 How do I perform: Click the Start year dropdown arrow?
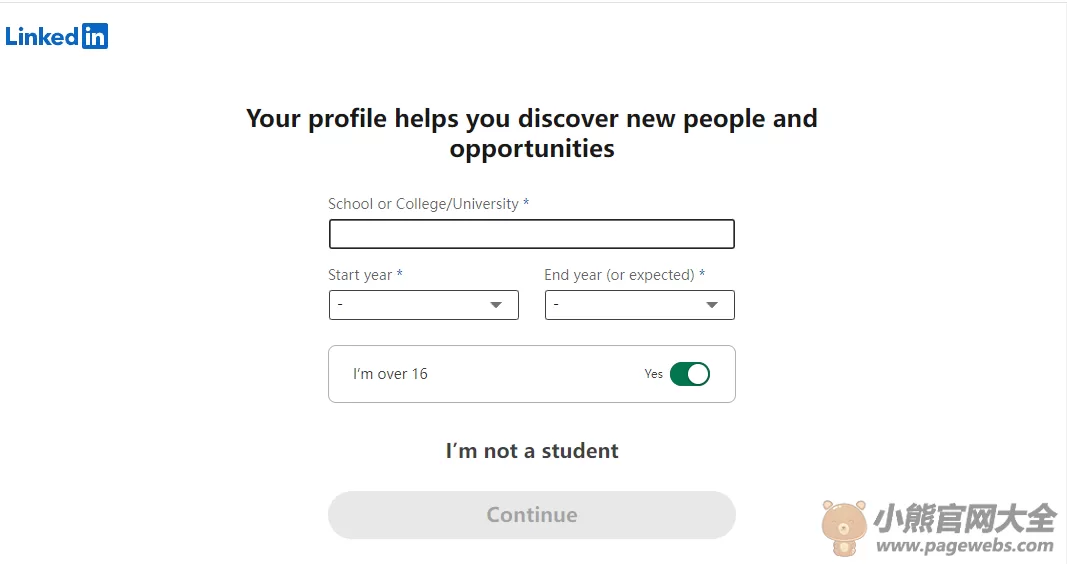tap(496, 305)
